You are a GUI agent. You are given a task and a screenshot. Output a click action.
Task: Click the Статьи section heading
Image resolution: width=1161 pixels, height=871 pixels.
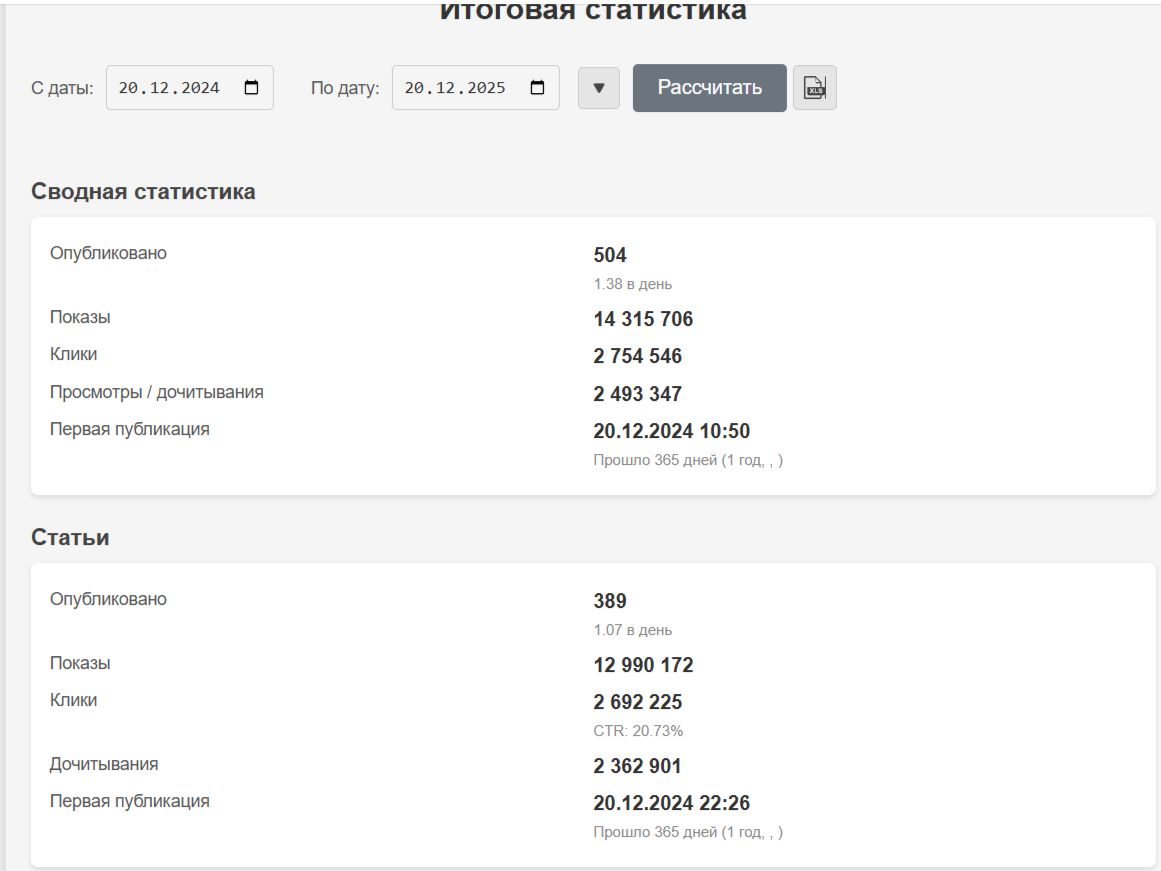[70, 537]
